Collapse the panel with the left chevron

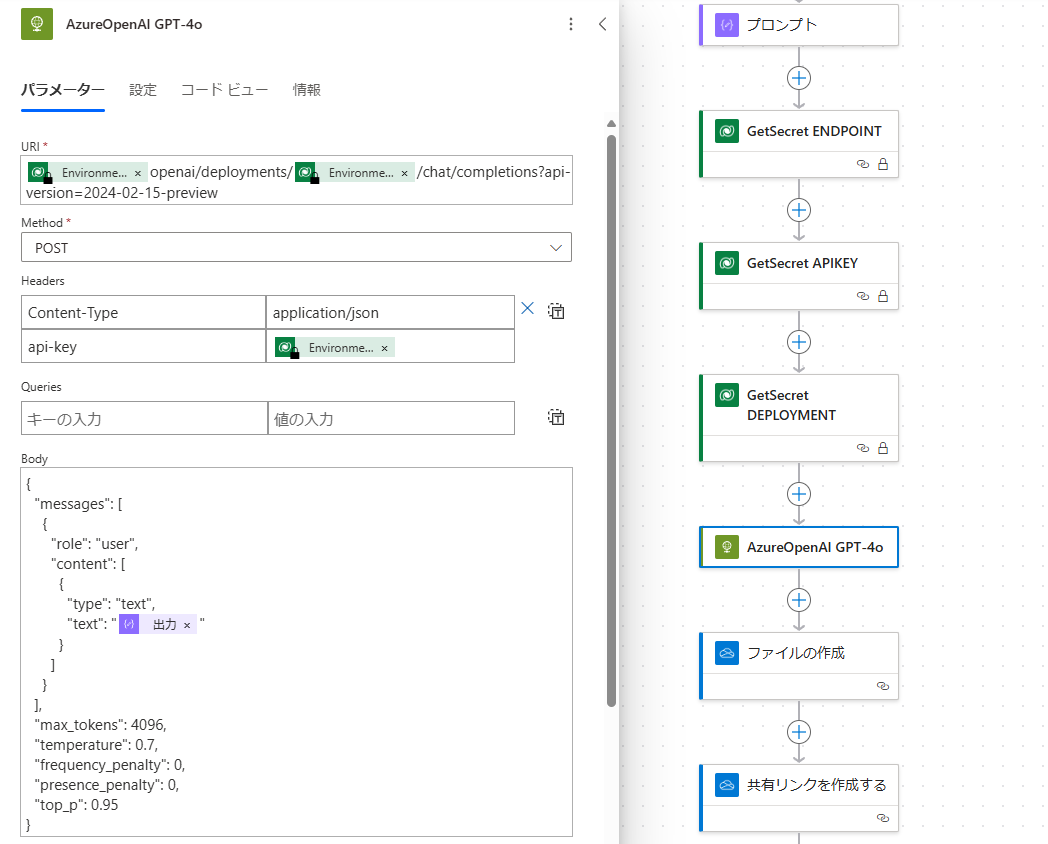pyautogui.click(x=602, y=24)
